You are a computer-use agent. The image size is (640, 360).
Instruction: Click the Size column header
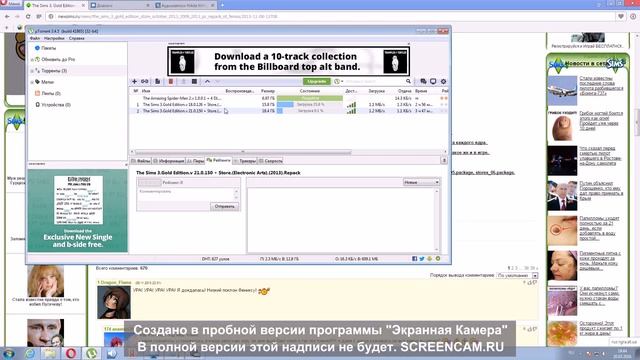(268, 91)
